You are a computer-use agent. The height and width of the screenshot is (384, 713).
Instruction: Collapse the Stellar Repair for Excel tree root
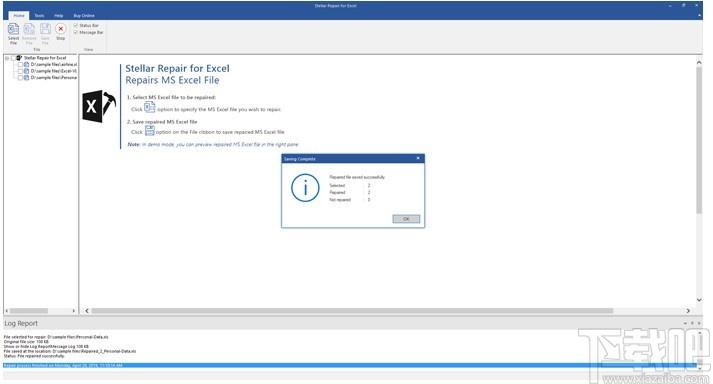click(7, 58)
